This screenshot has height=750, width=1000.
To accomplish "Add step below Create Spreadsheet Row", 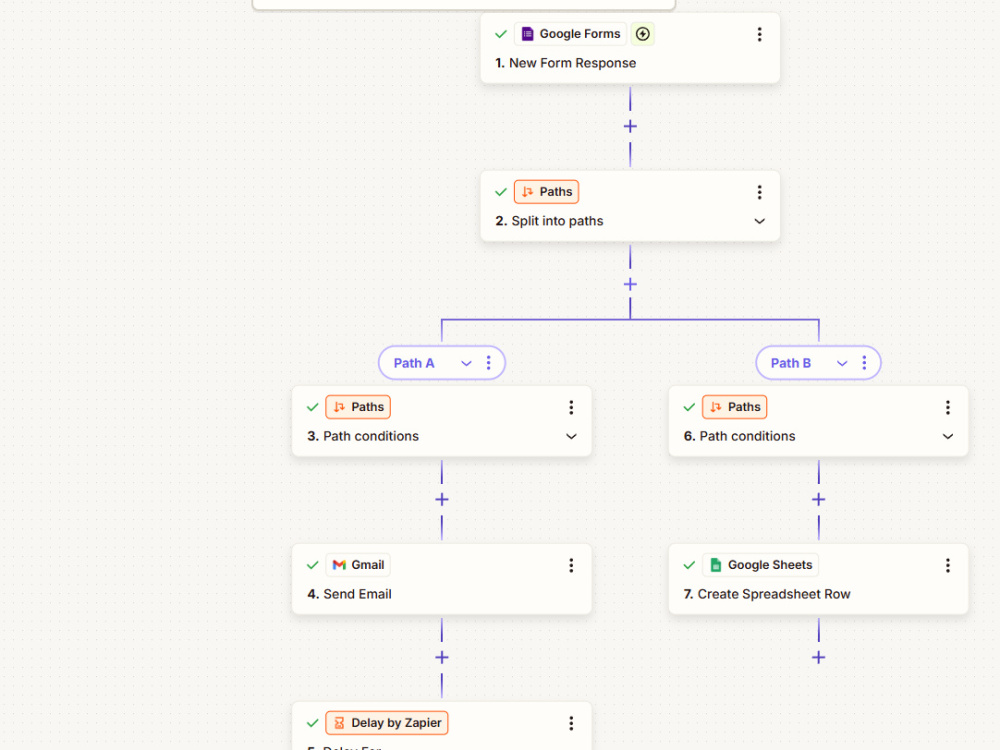I will 818,658.
